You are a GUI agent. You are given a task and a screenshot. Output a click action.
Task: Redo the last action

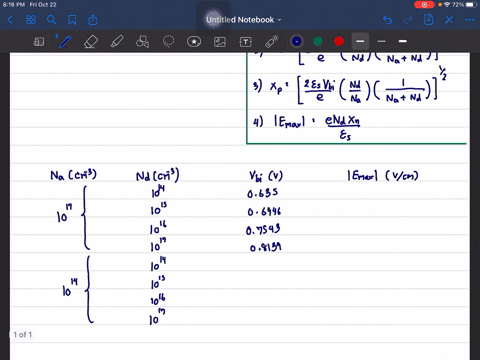point(408,20)
